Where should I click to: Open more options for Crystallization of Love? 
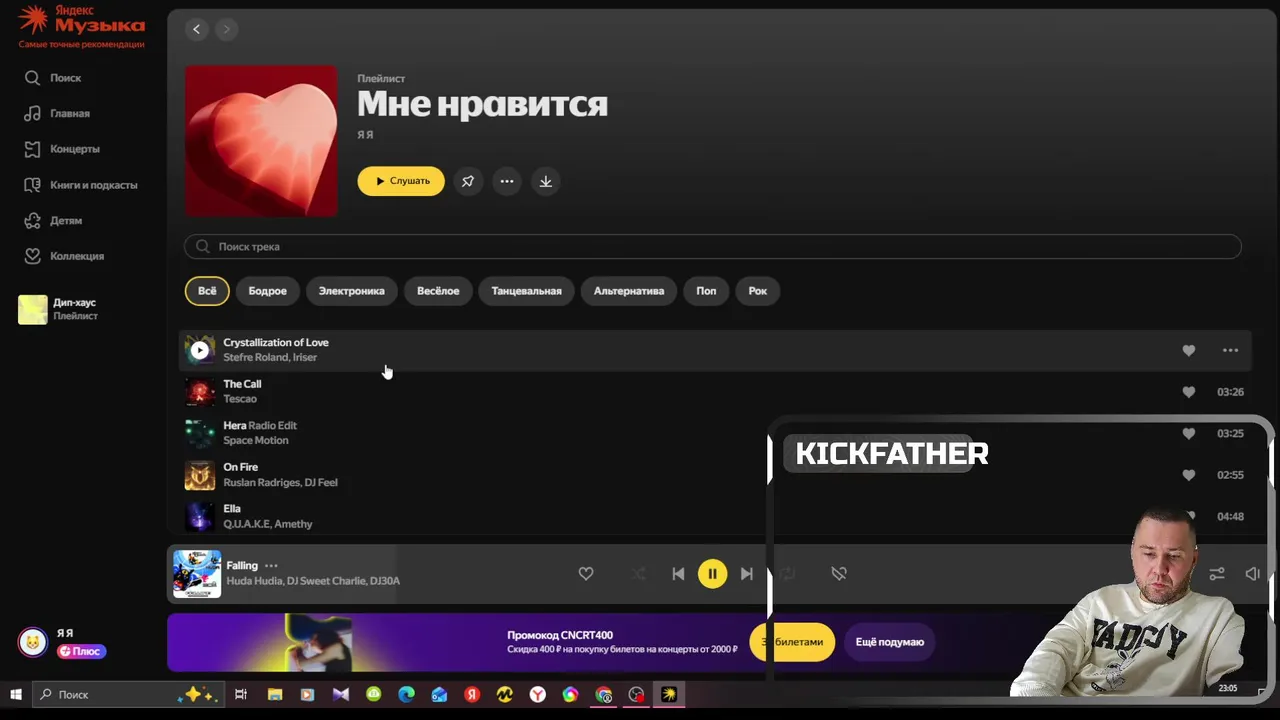[x=1231, y=350]
